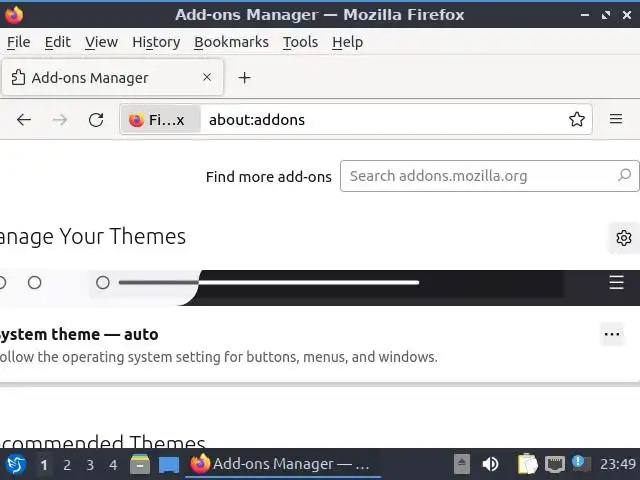640x480 pixels.
Task: Open the Help menu
Action: pos(347,42)
